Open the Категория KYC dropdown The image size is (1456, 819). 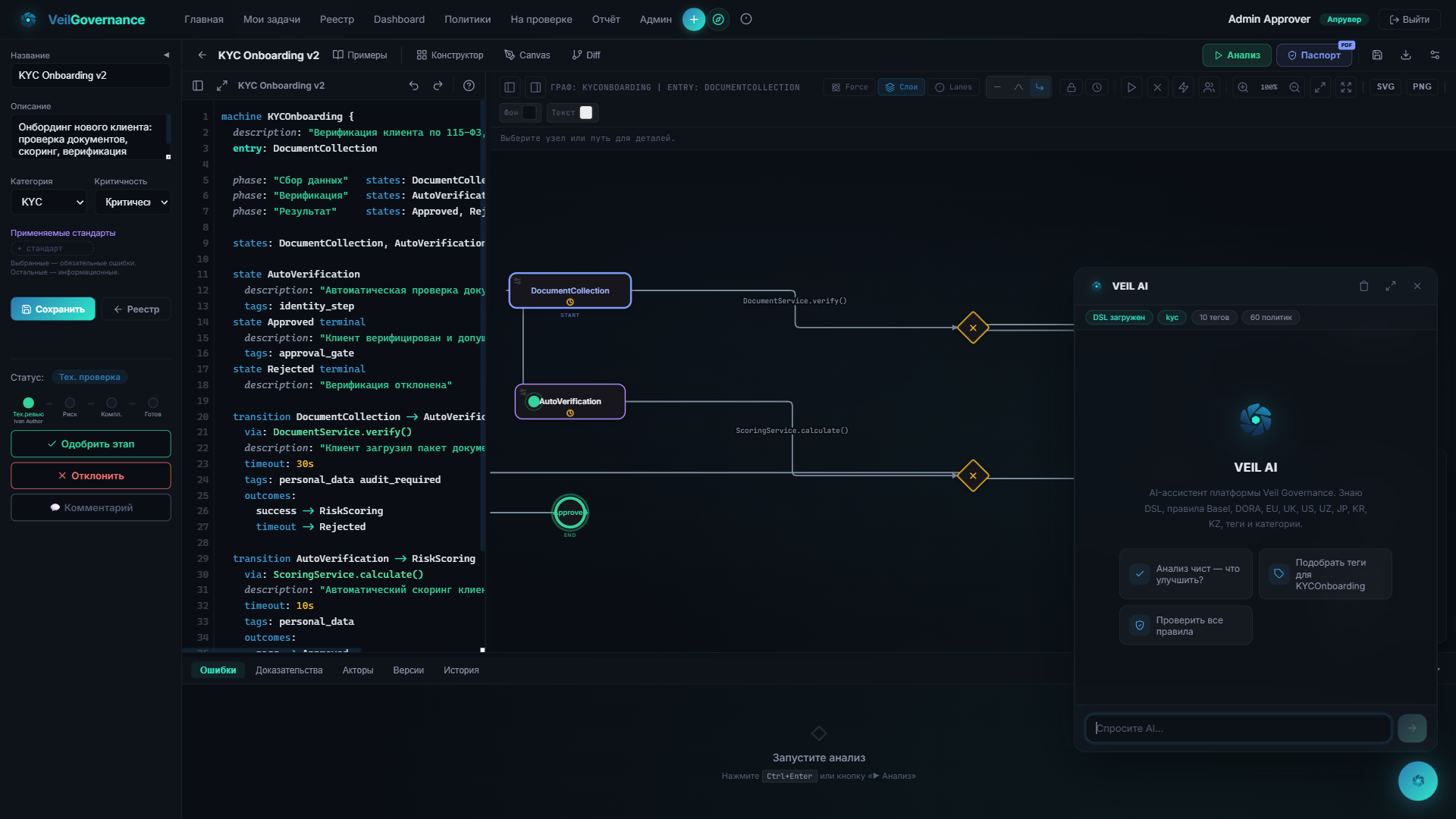click(x=49, y=202)
